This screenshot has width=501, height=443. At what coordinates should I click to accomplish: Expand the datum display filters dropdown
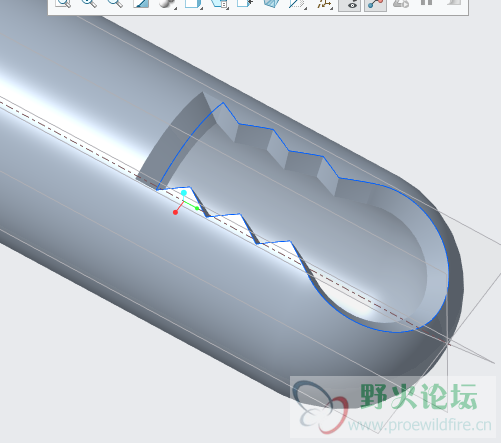pos(297,3)
